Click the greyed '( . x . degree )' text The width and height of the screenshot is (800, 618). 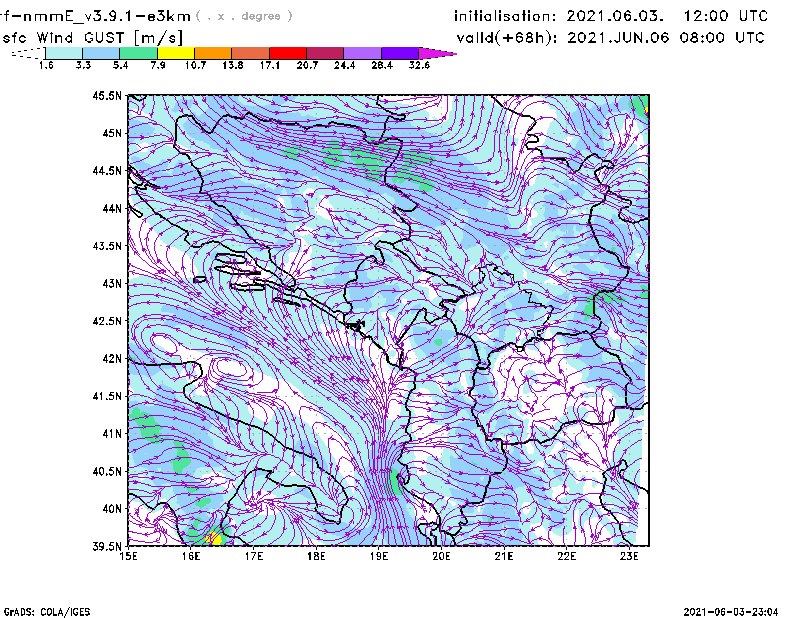244,16
